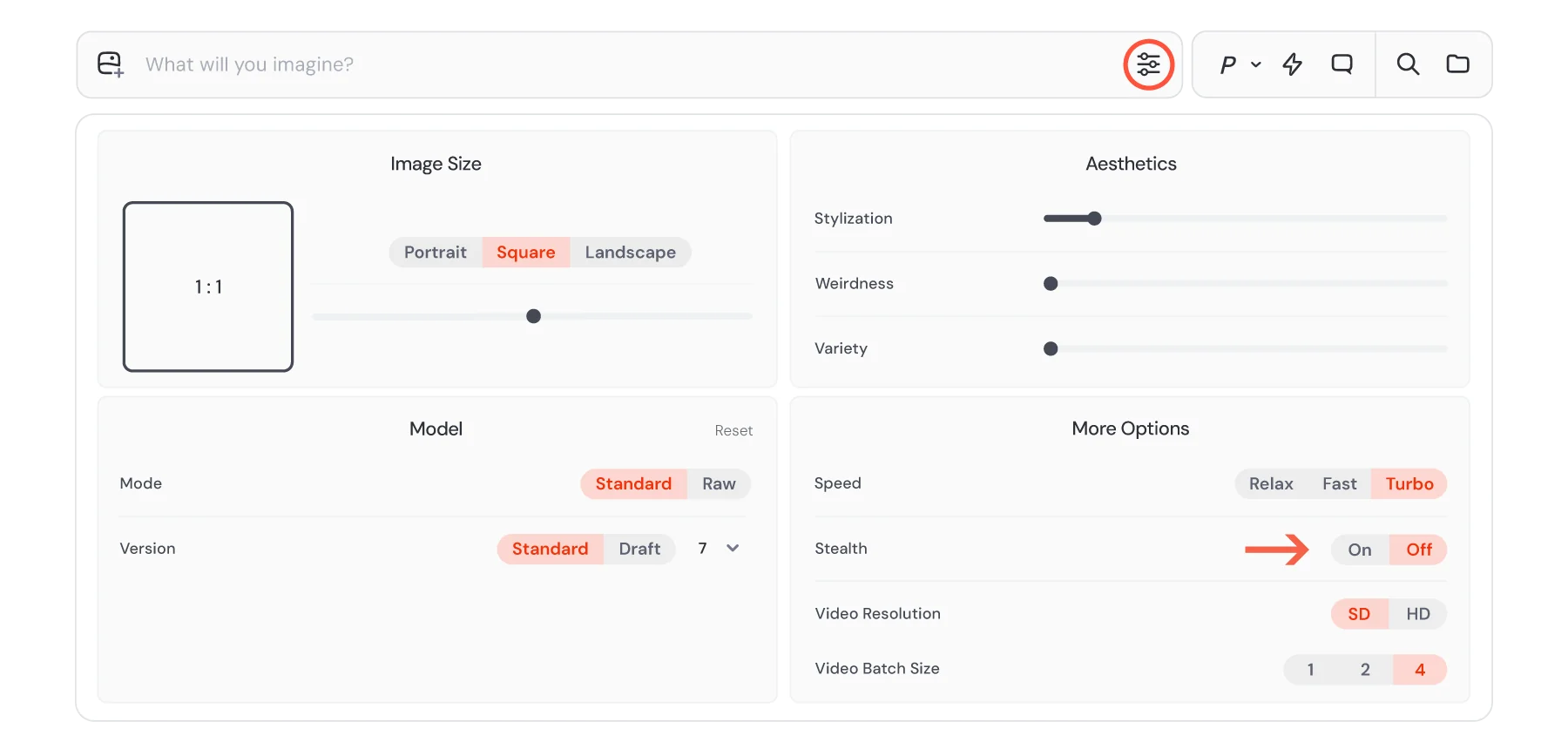Viewport: 1568px width, 749px height.
Task: Turn Stealth Off
Action: click(1419, 550)
